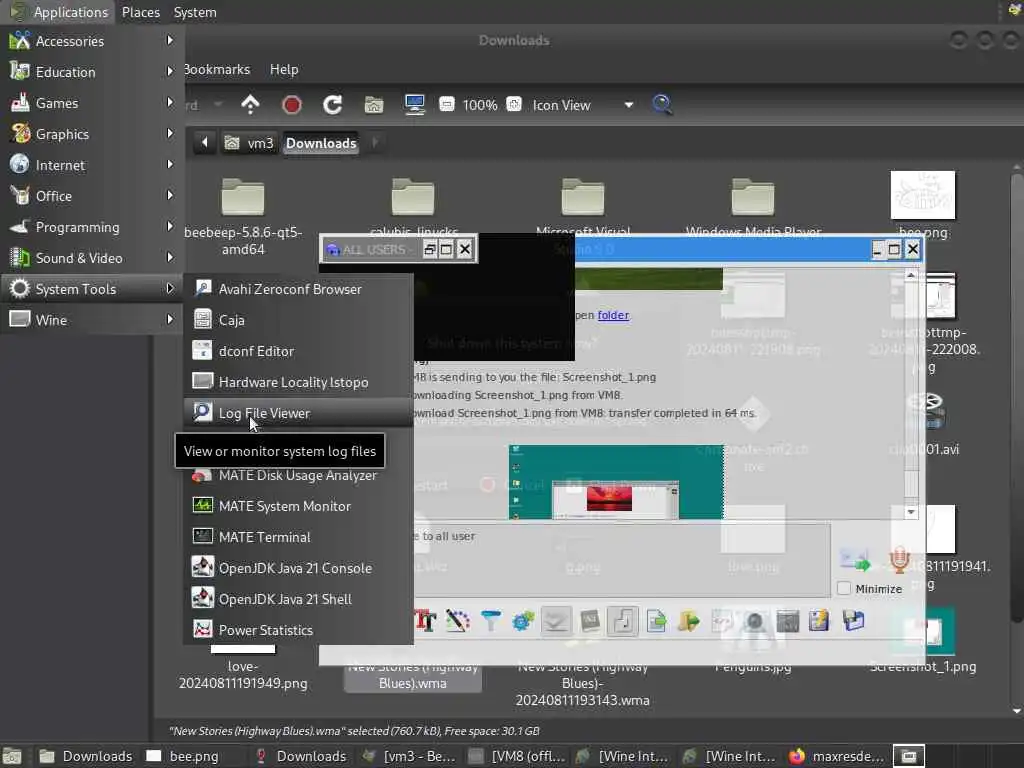Screen dimensions: 1024x768
Task: Click the Wine category icon
Action: tap(20, 319)
